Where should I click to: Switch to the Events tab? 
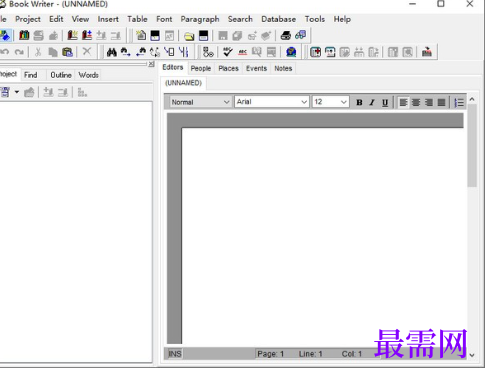tap(256, 68)
